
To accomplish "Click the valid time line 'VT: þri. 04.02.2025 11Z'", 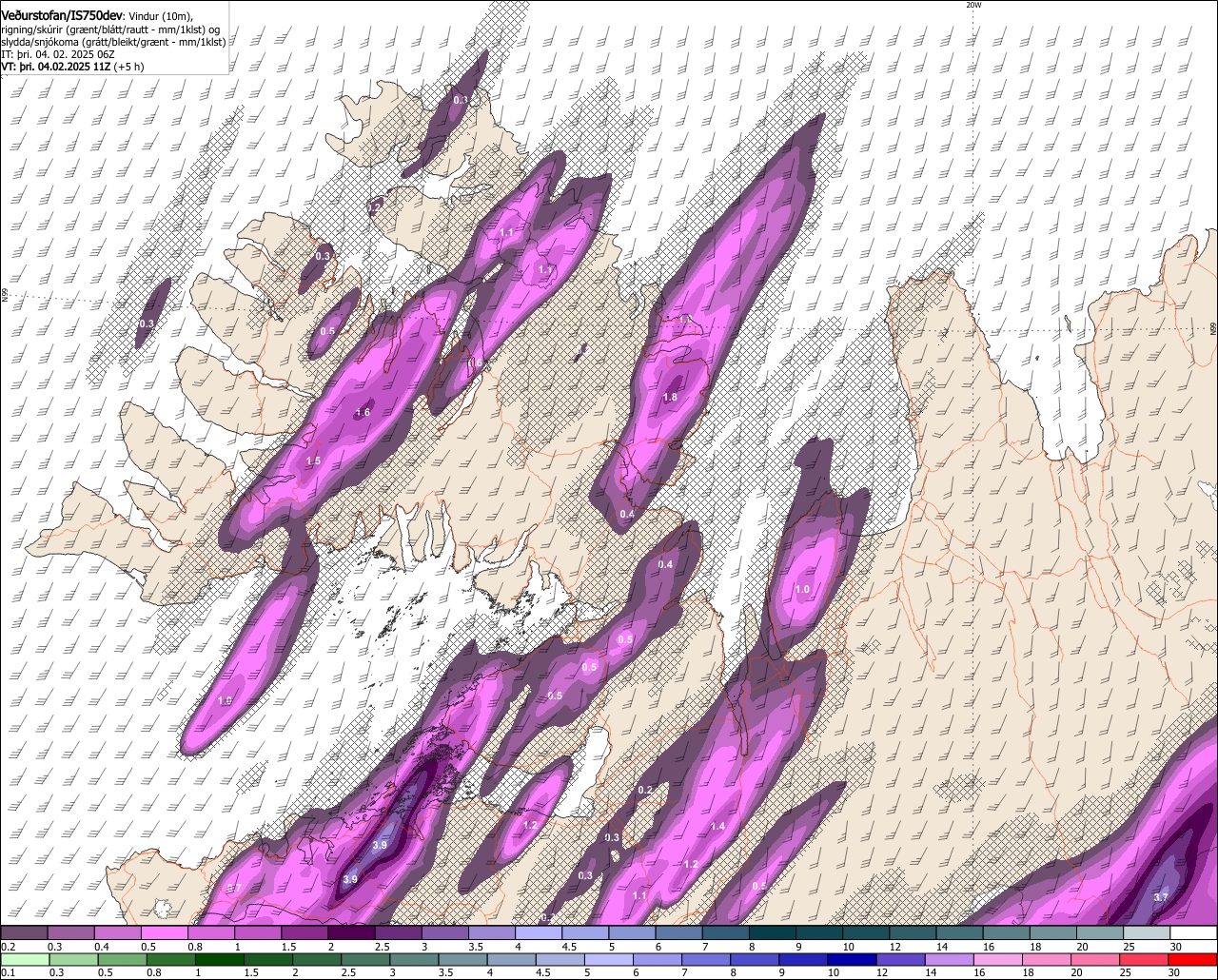I will (55, 67).
